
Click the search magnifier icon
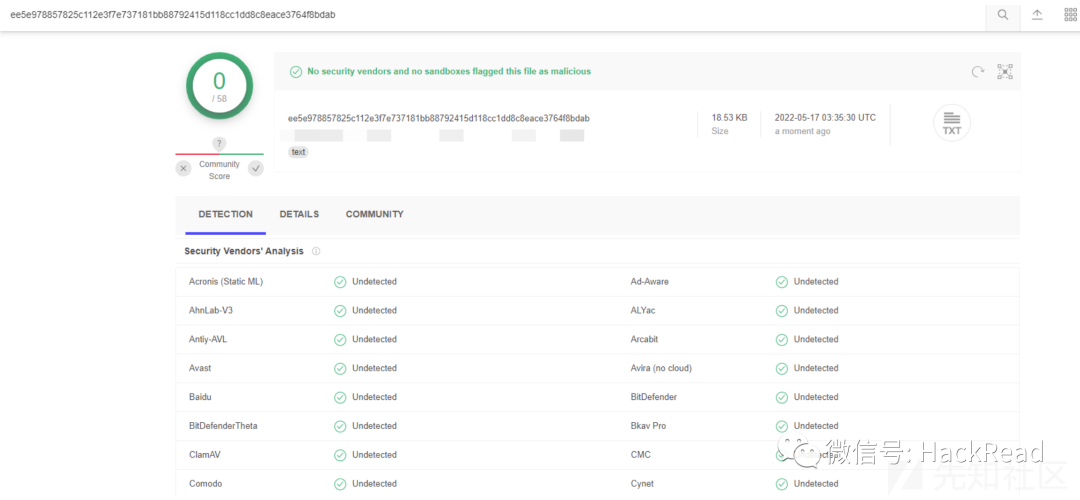[1003, 15]
